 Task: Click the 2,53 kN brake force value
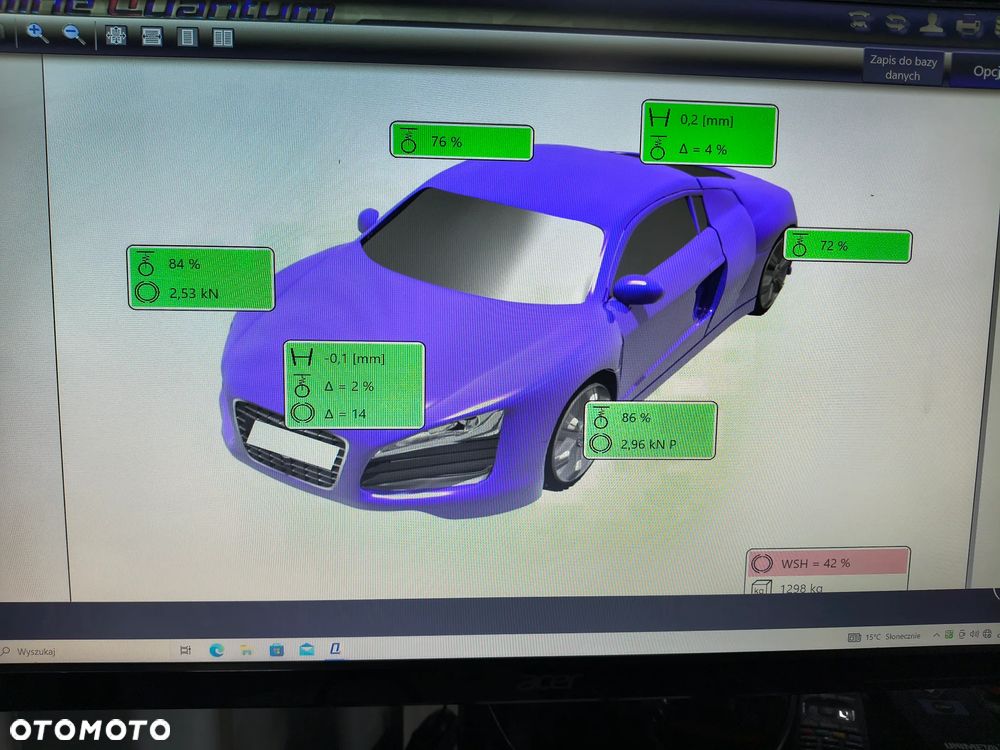[x=193, y=293]
